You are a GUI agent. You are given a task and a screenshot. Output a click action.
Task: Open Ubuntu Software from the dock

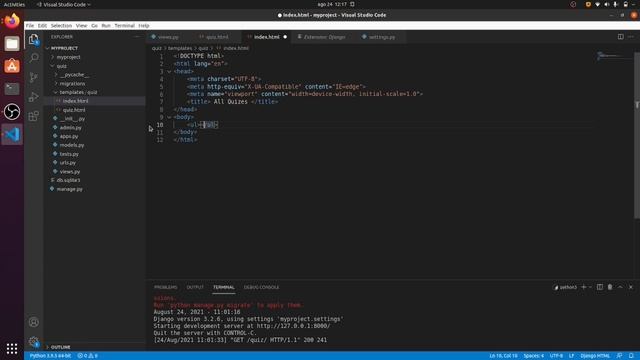point(12,66)
